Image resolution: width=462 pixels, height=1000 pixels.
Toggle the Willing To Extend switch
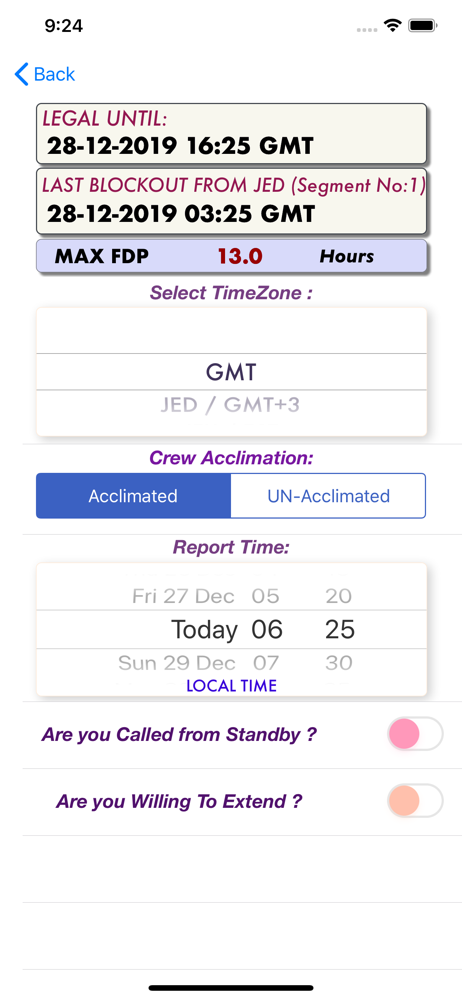point(415,800)
